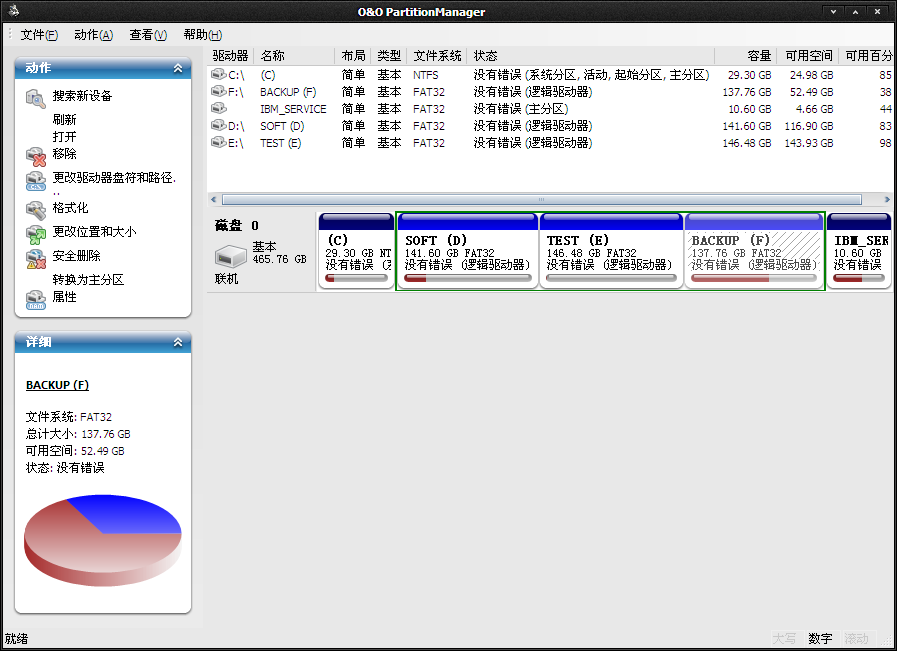
Task: Click 就绪 status bar text
Action: point(16,639)
